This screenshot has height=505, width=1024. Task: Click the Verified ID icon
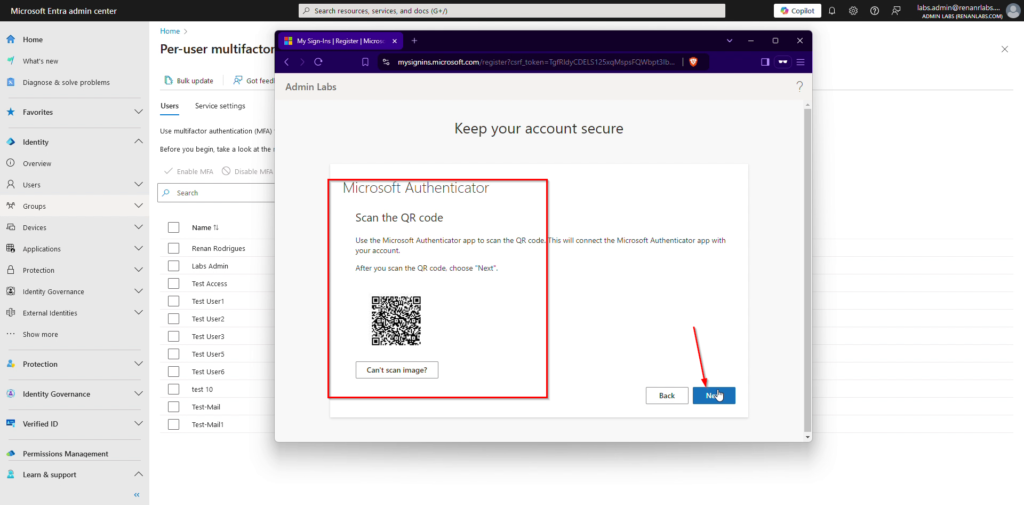(10, 423)
